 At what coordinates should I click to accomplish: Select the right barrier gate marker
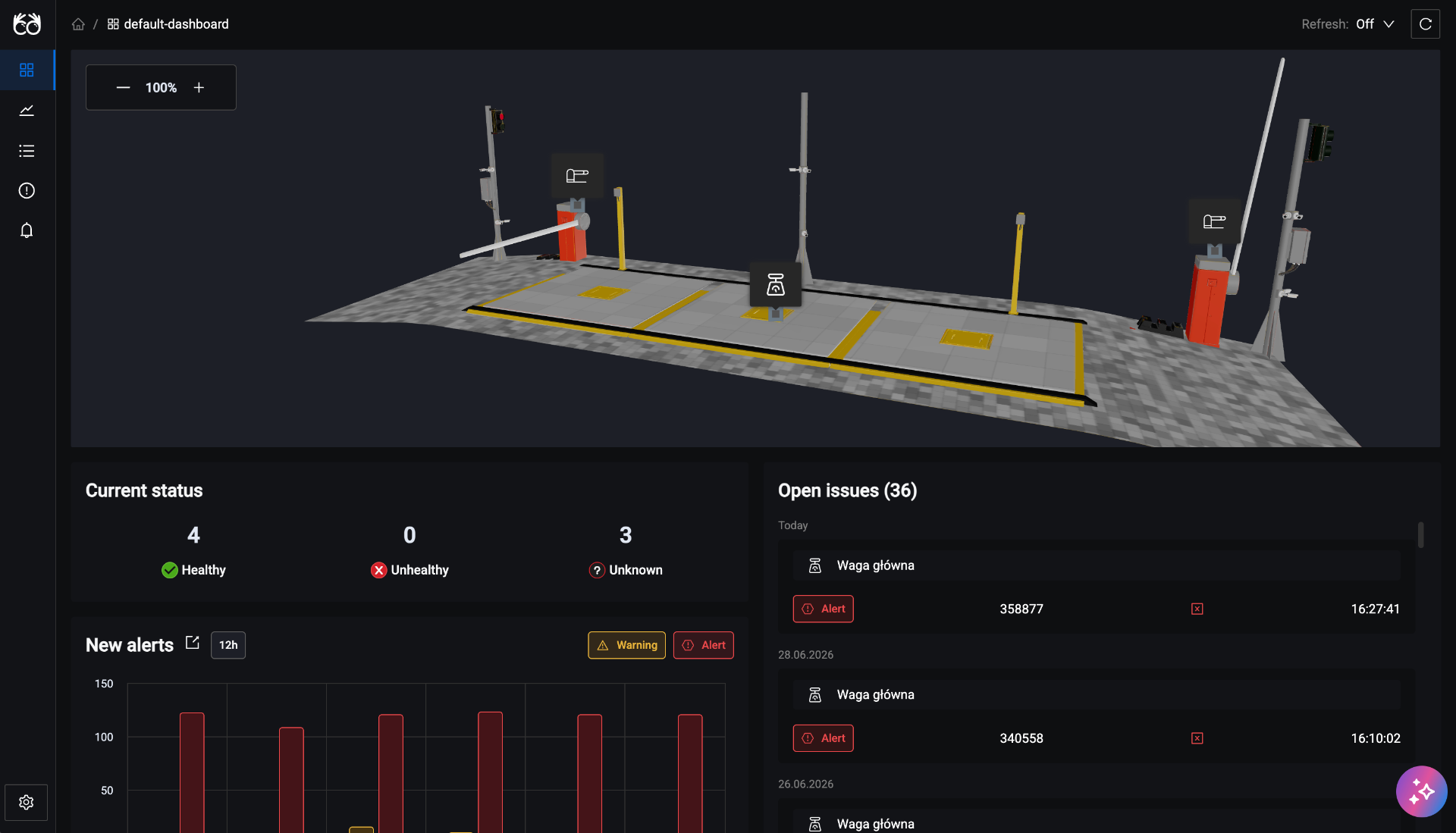pos(1214,221)
